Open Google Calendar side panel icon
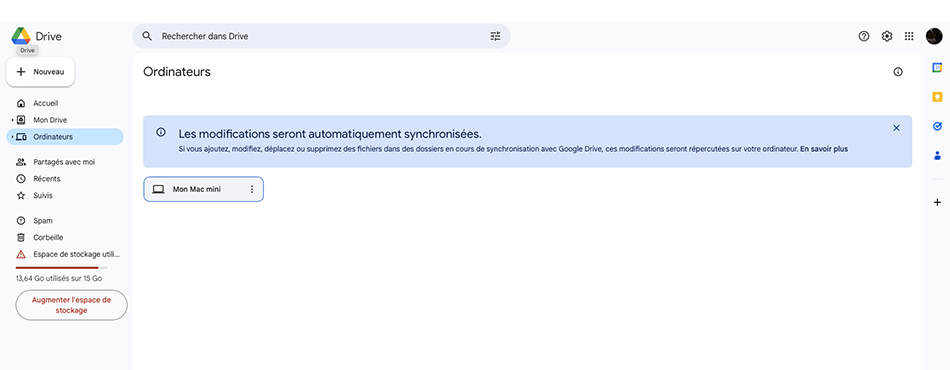Image resolution: width=950 pixels, height=370 pixels. pyautogui.click(x=937, y=68)
